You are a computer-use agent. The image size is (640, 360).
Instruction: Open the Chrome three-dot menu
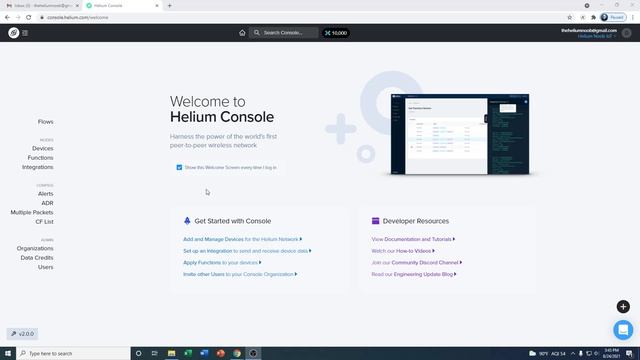click(633, 18)
